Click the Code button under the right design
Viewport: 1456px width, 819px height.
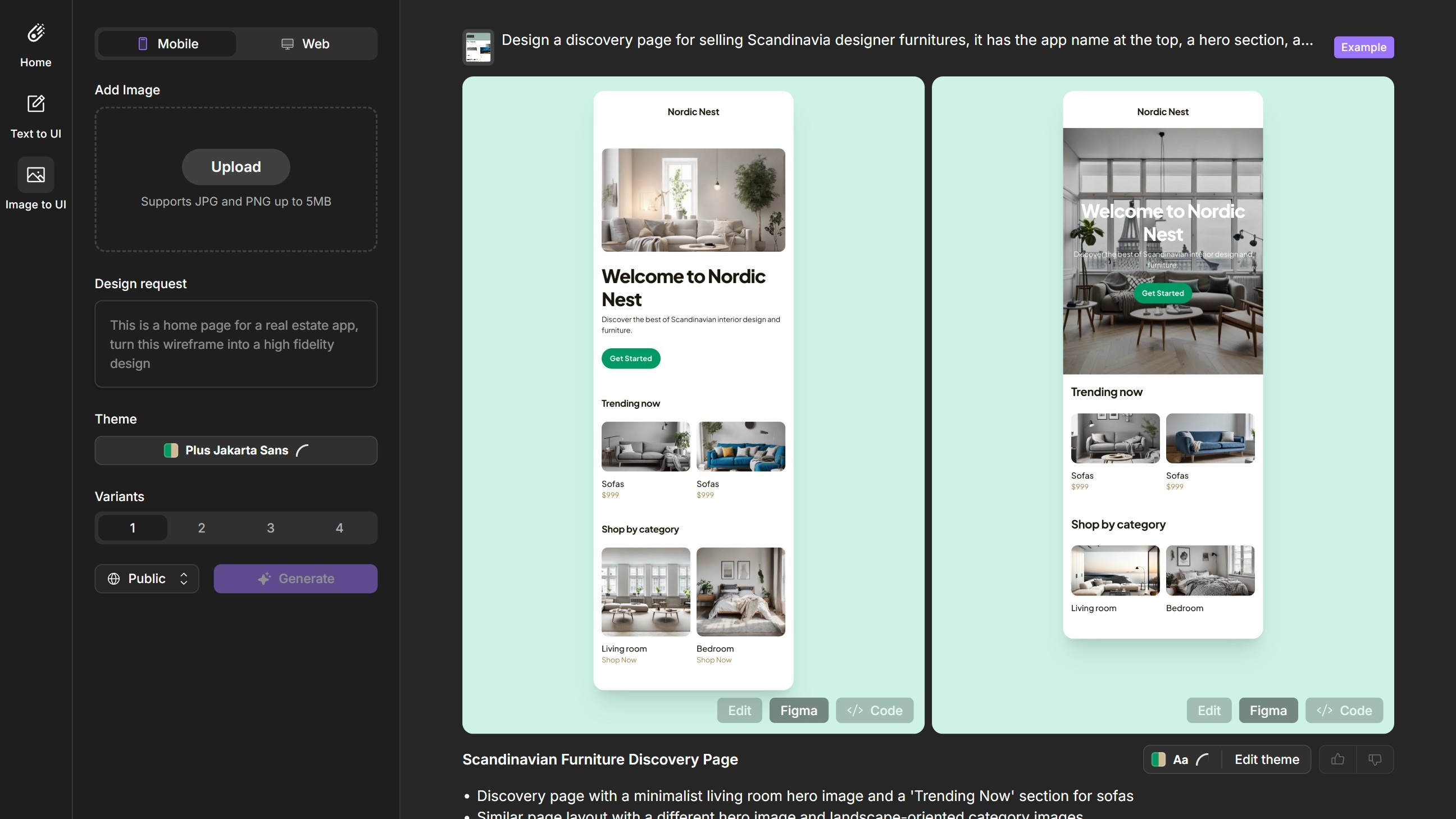click(1344, 711)
